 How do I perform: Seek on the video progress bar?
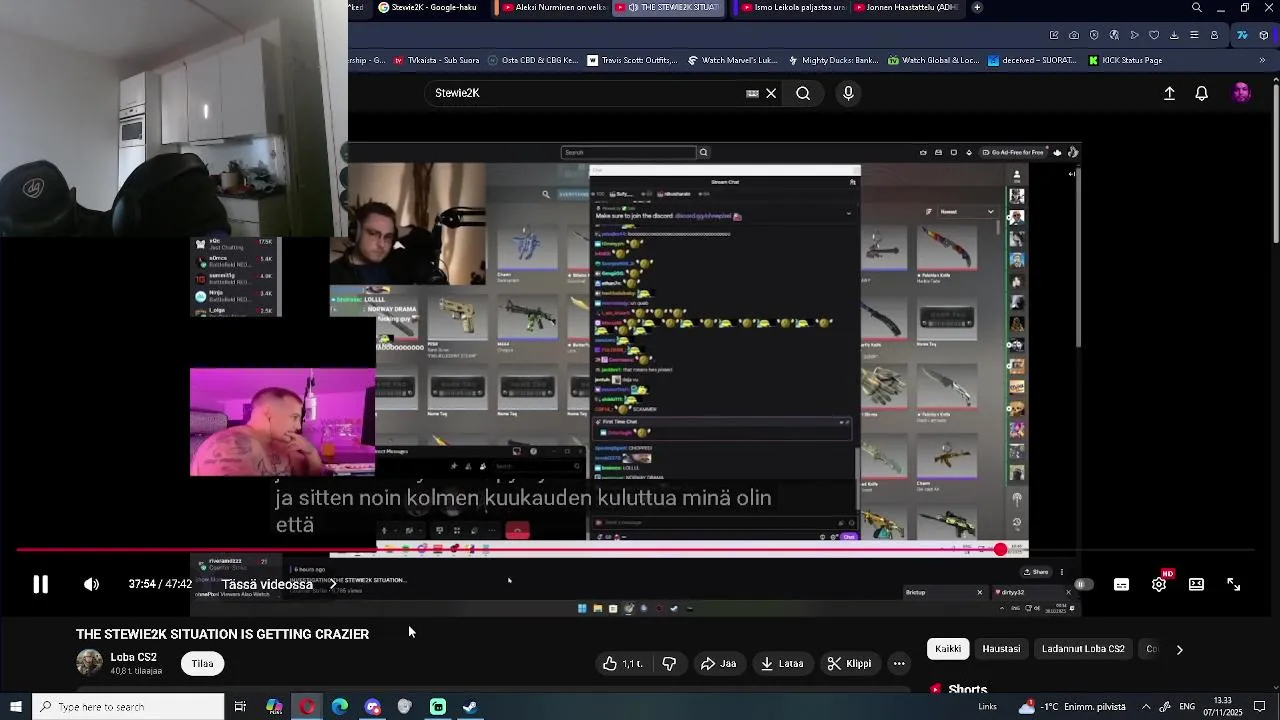636,550
